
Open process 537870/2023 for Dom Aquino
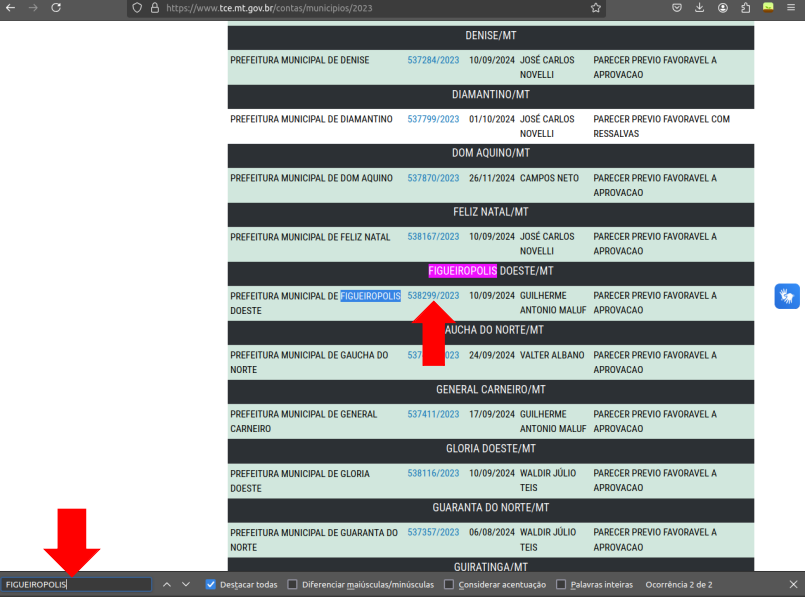pos(433,178)
